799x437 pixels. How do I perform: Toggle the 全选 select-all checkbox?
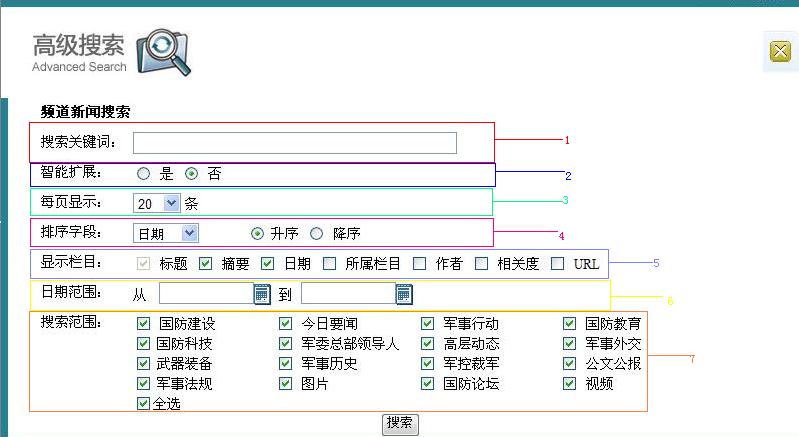(x=144, y=404)
